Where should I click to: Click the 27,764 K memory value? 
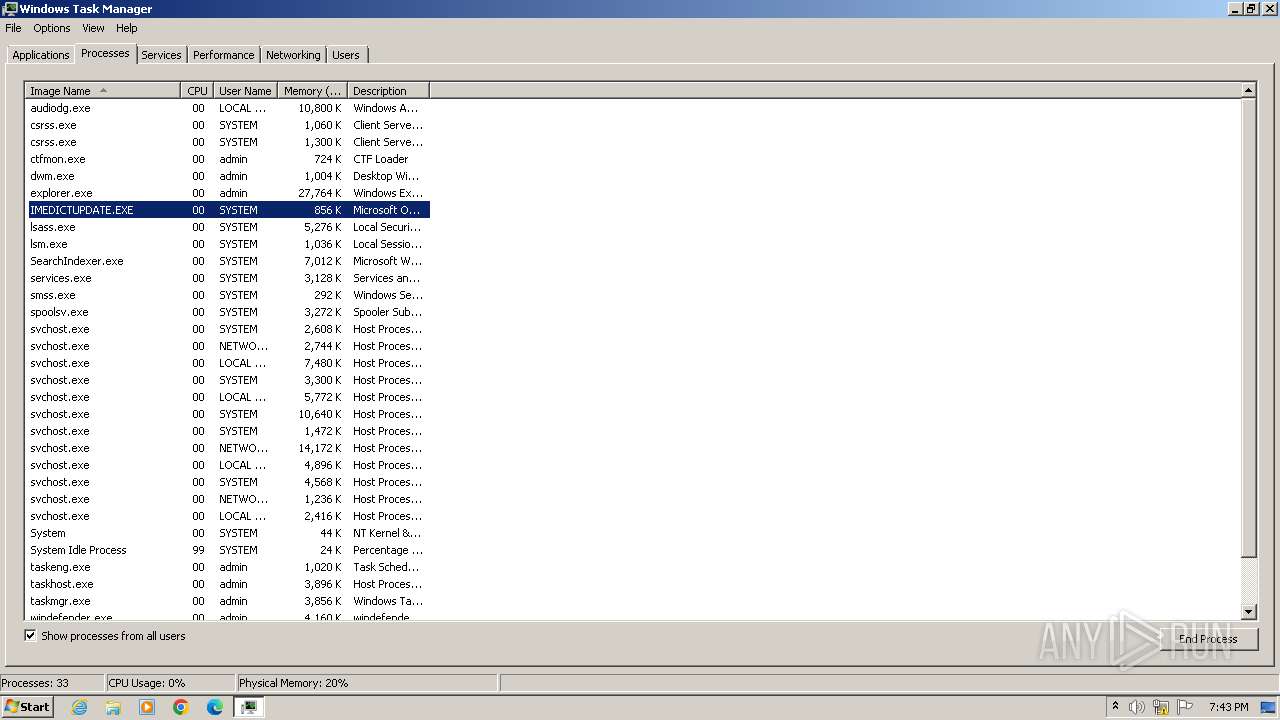tap(320, 193)
